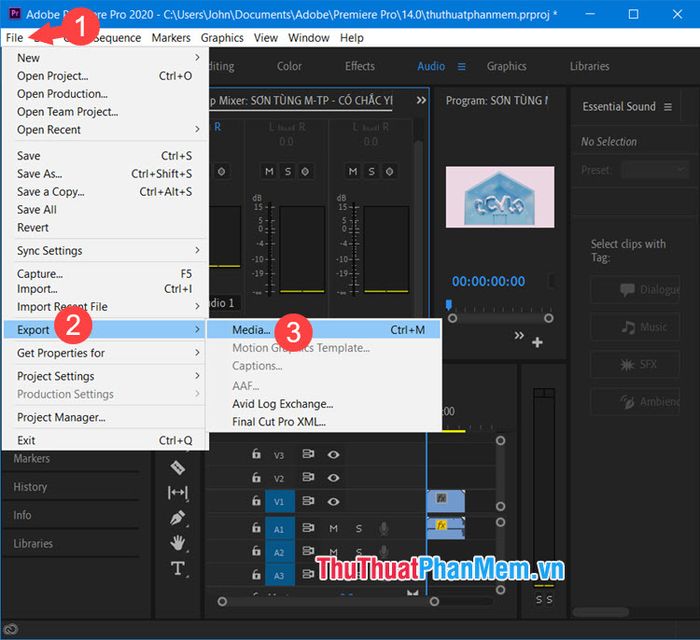Click the voice-over record microphone on A1
Image resolution: width=700 pixels, height=640 pixels.
(x=383, y=528)
